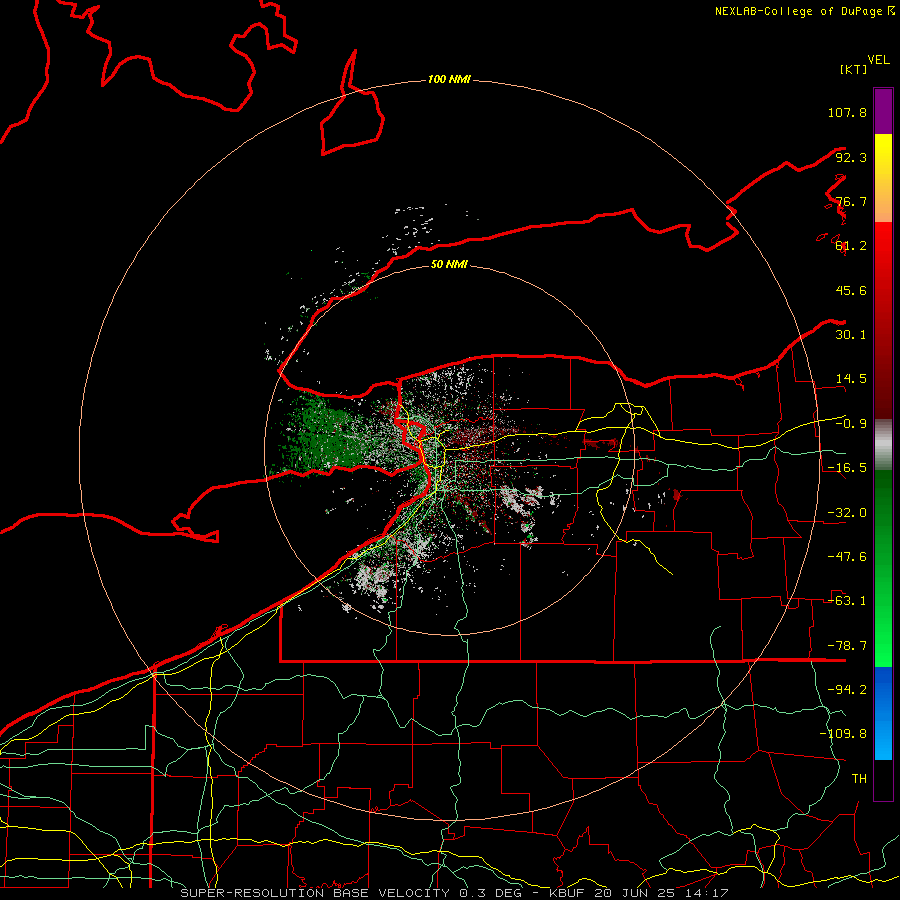Select the -32.0 value on velocity scale
The width and height of the screenshot is (900, 900).
pyautogui.click(x=847, y=513)
